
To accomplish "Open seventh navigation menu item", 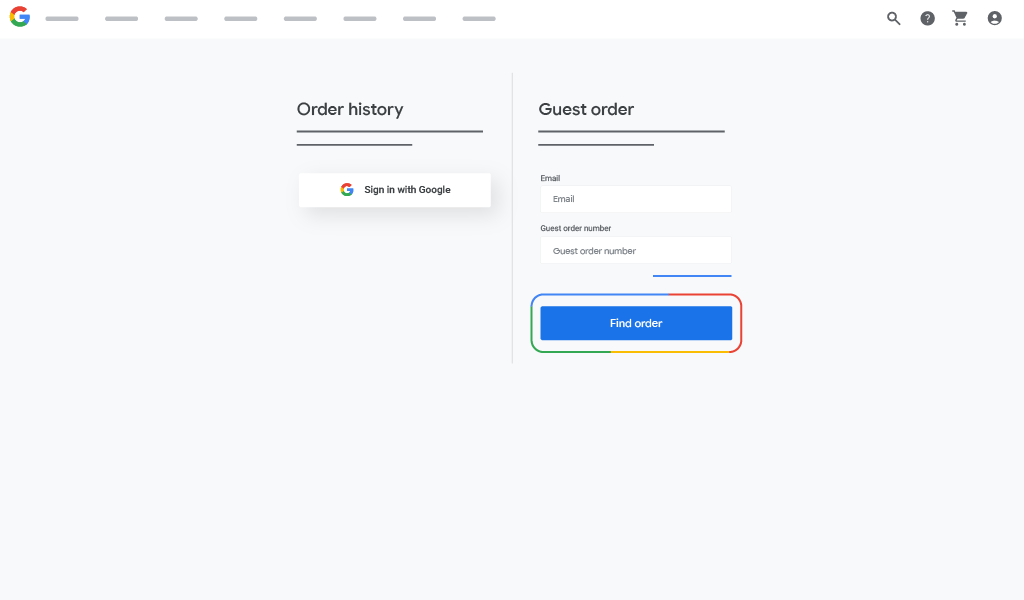I will tap(420, 19).
